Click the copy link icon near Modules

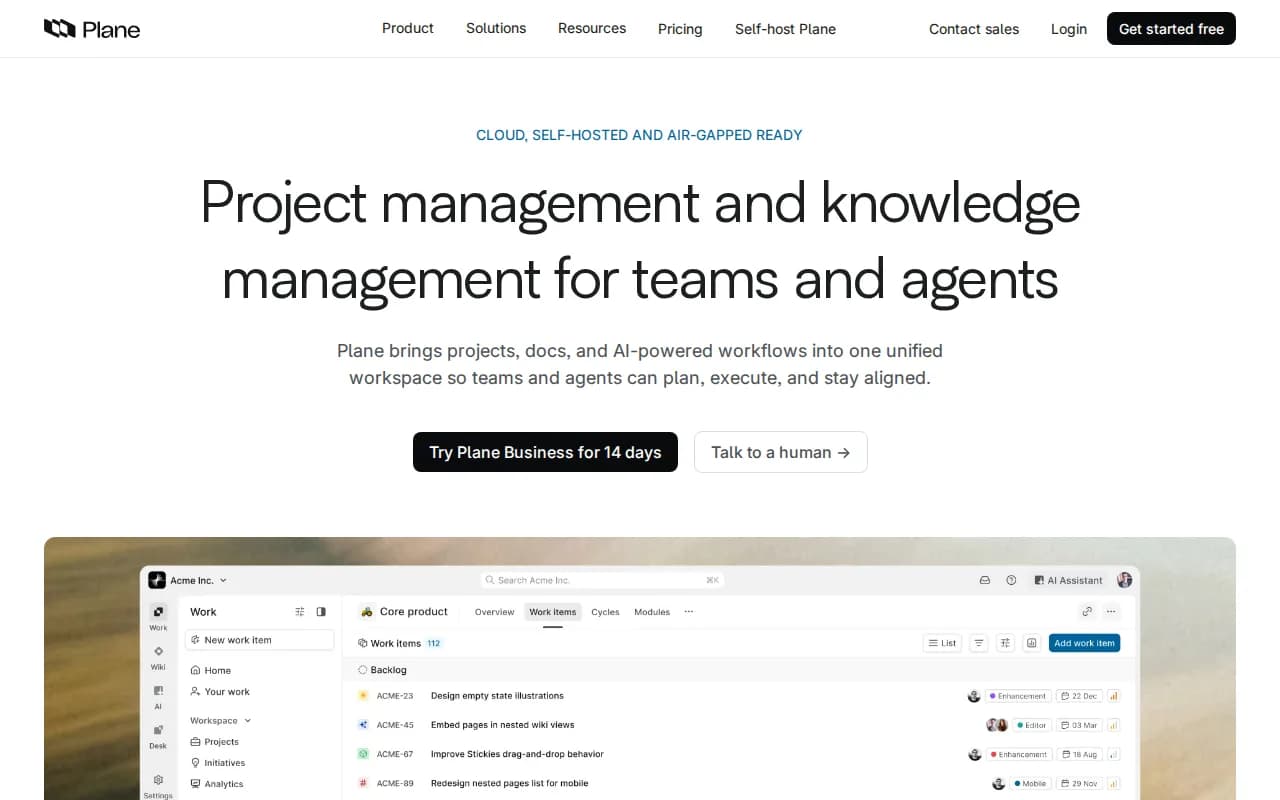[1087, 612]
